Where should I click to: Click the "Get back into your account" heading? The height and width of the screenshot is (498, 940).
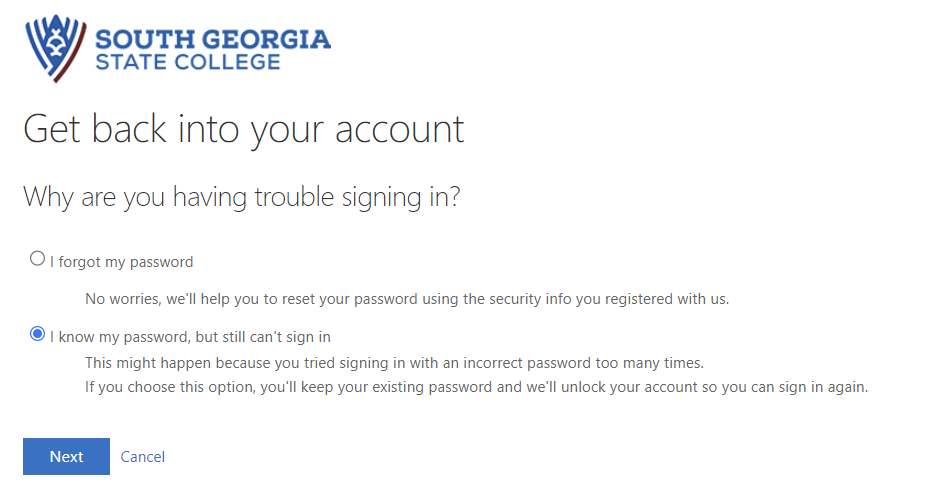coord(243,129)
